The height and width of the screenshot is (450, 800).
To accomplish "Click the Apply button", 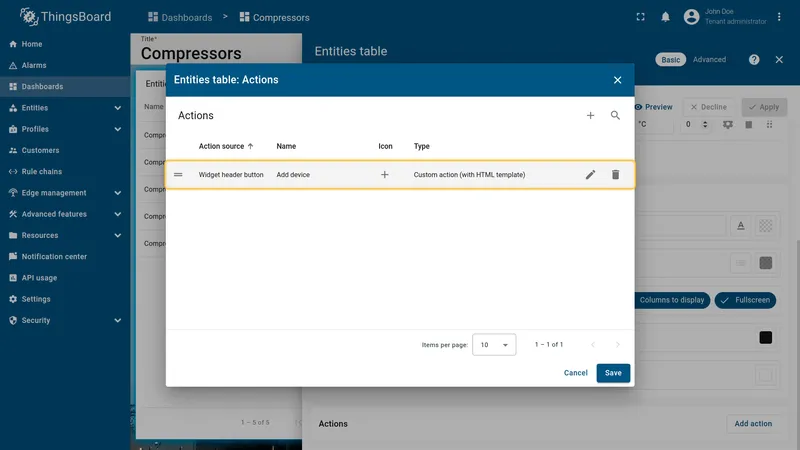I will (x=764, y=107).
